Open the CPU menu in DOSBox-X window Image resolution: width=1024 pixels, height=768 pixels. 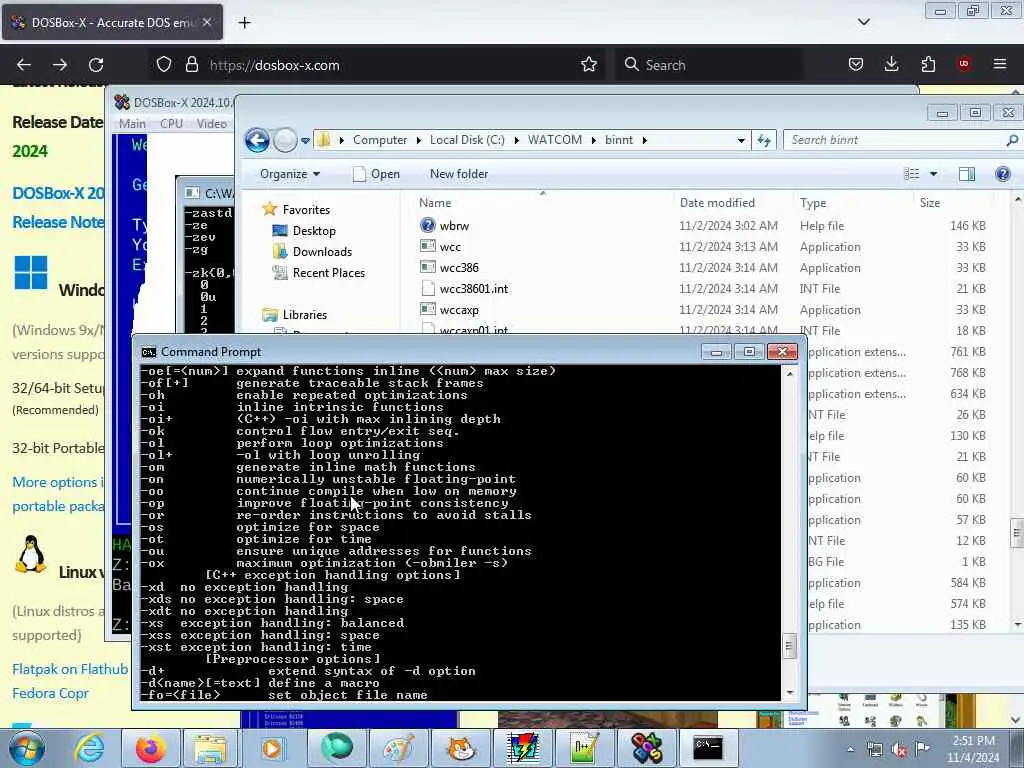(171, 123)
